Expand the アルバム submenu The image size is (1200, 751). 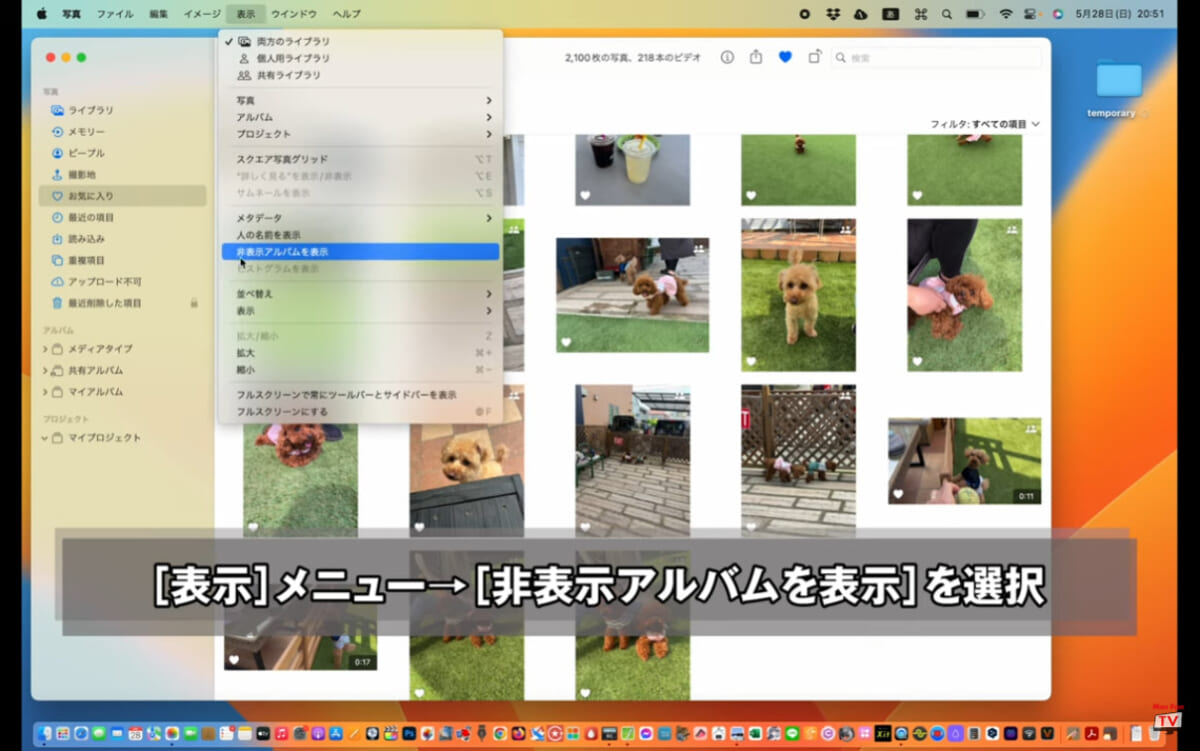coord(361,117)
